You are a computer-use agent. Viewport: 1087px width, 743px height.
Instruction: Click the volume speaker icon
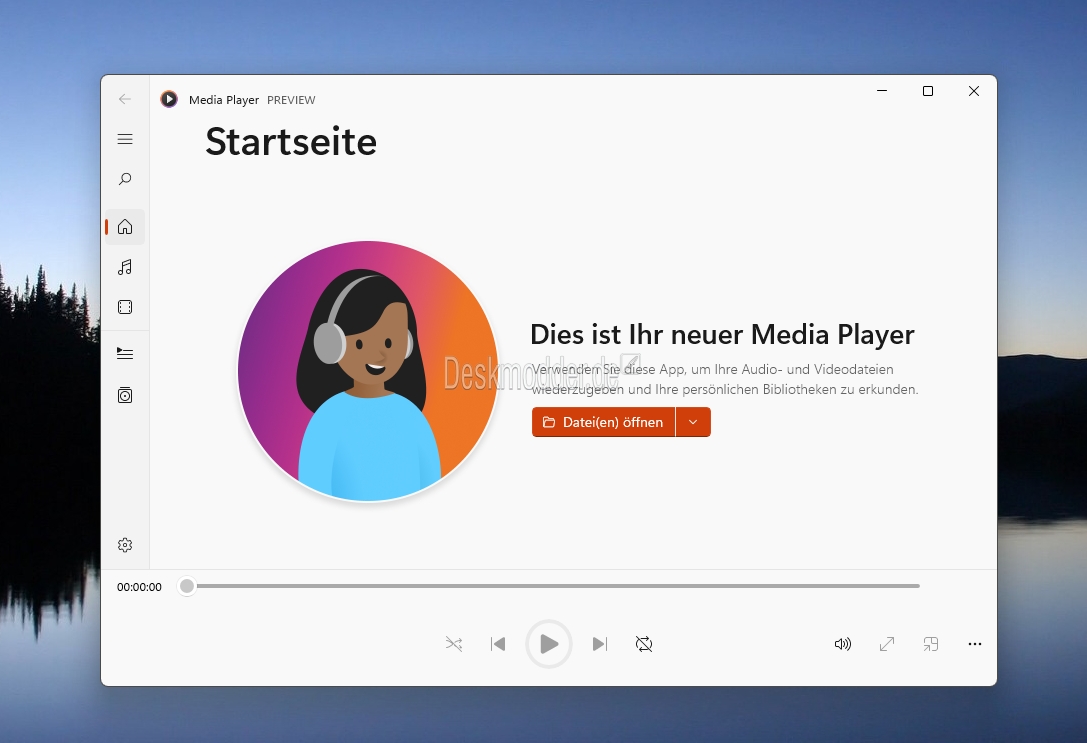click(x=842, y=644)
